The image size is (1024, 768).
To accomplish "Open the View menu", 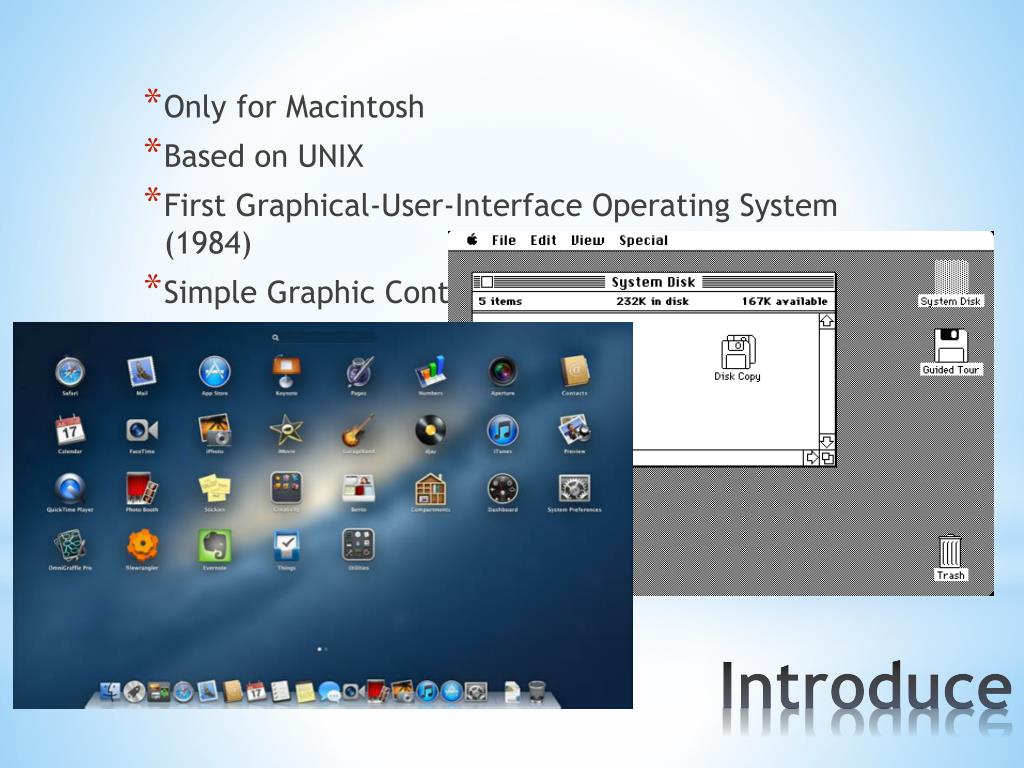I will click(588, 240).
